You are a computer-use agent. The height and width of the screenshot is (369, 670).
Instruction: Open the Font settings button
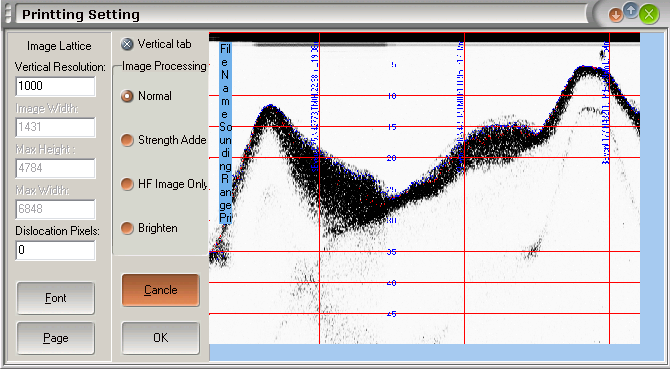[56, 298]
